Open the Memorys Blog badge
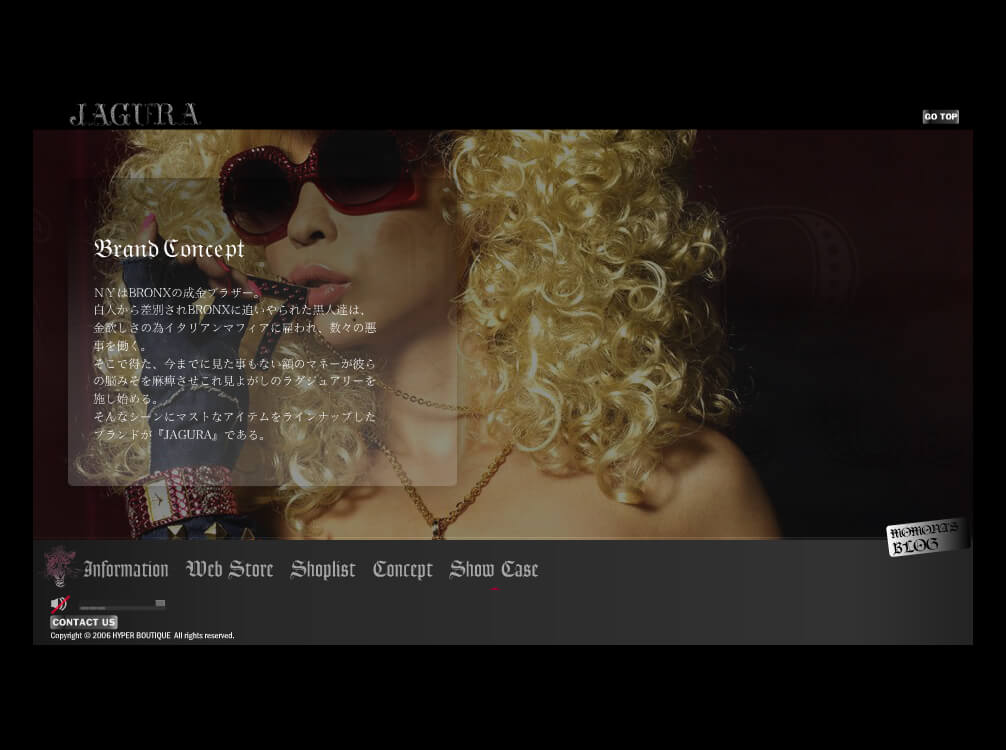The height and width of the screenshot is (750, 1006). point(927,537)
